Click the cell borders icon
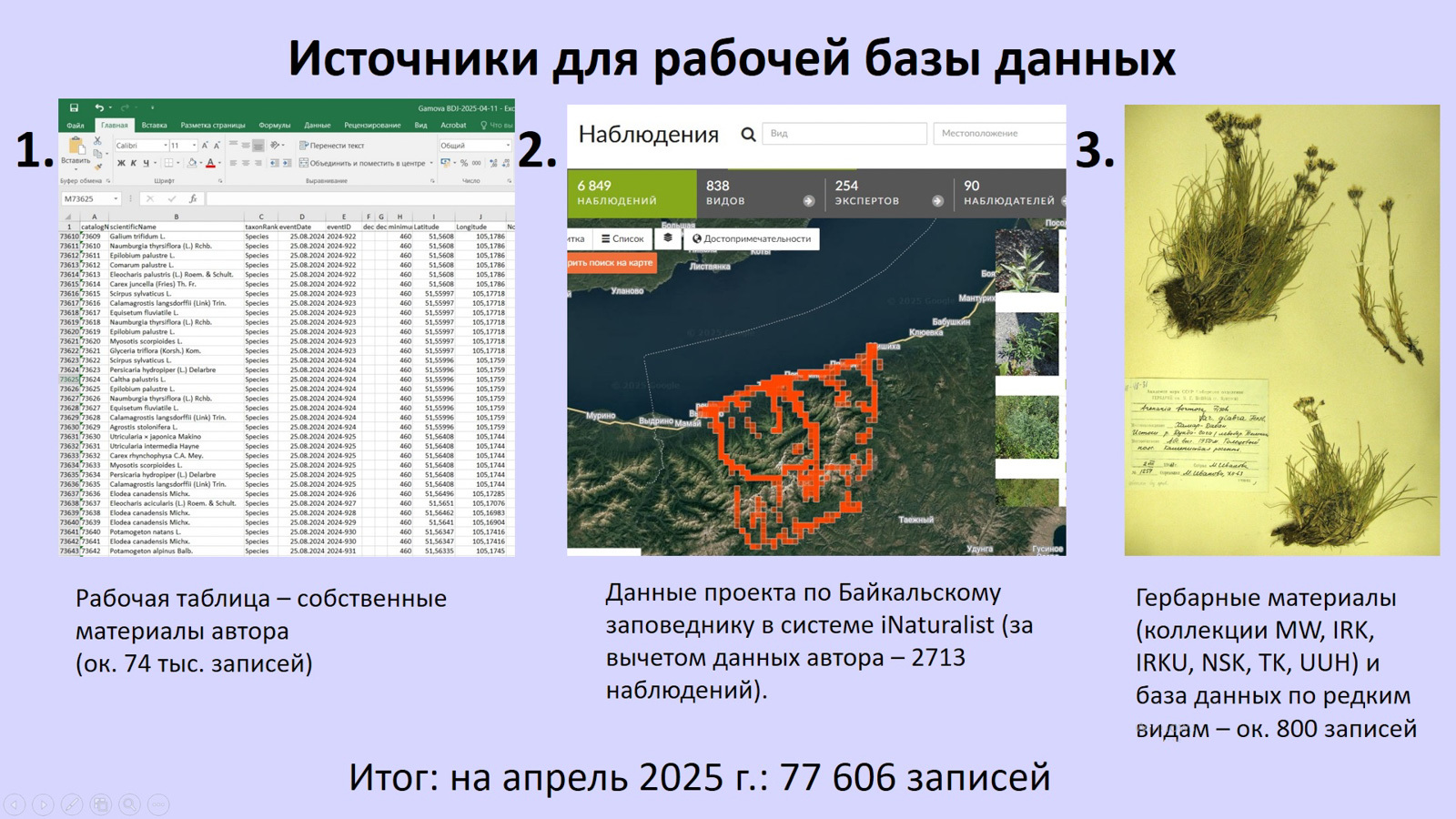Image resolution: width=1456 pixels, height=819 pixels. pyautogui.click(x=167, y=164)
